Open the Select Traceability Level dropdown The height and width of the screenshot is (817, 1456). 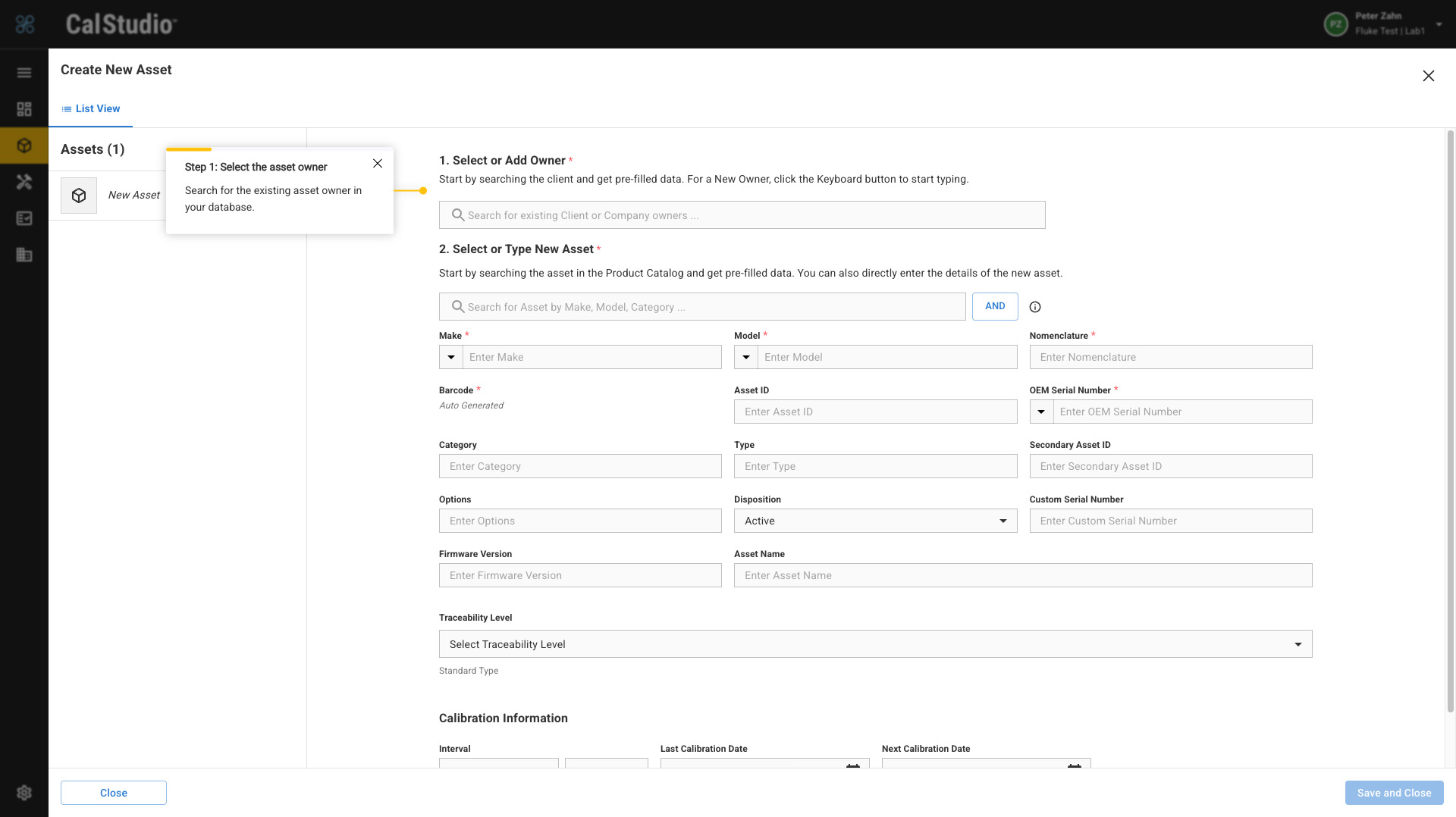point(875,644)
